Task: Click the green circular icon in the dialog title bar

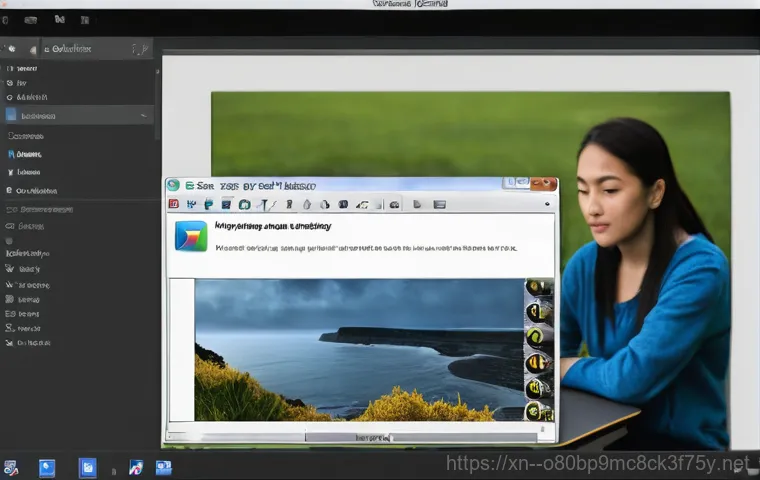Action: click(x=173, y=185)
